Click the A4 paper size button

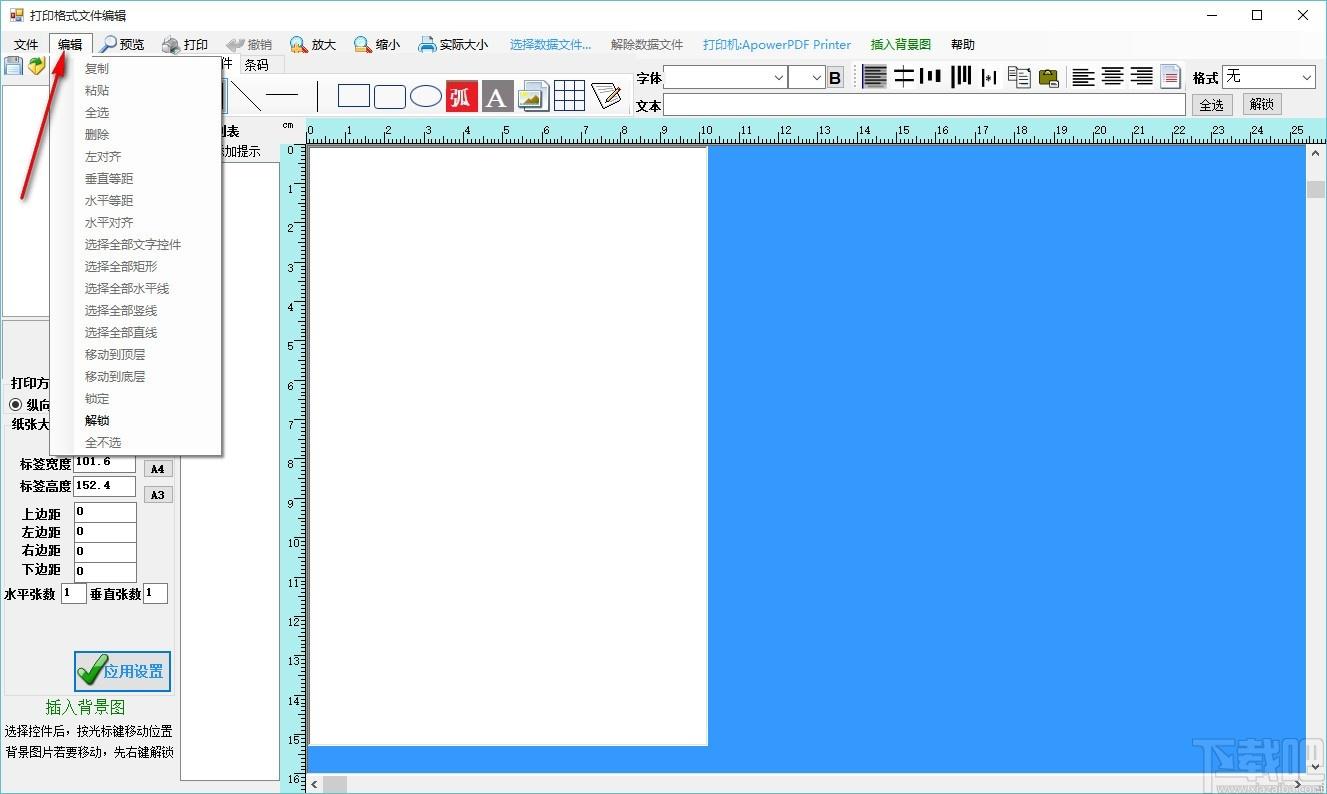tap(158, 469)
